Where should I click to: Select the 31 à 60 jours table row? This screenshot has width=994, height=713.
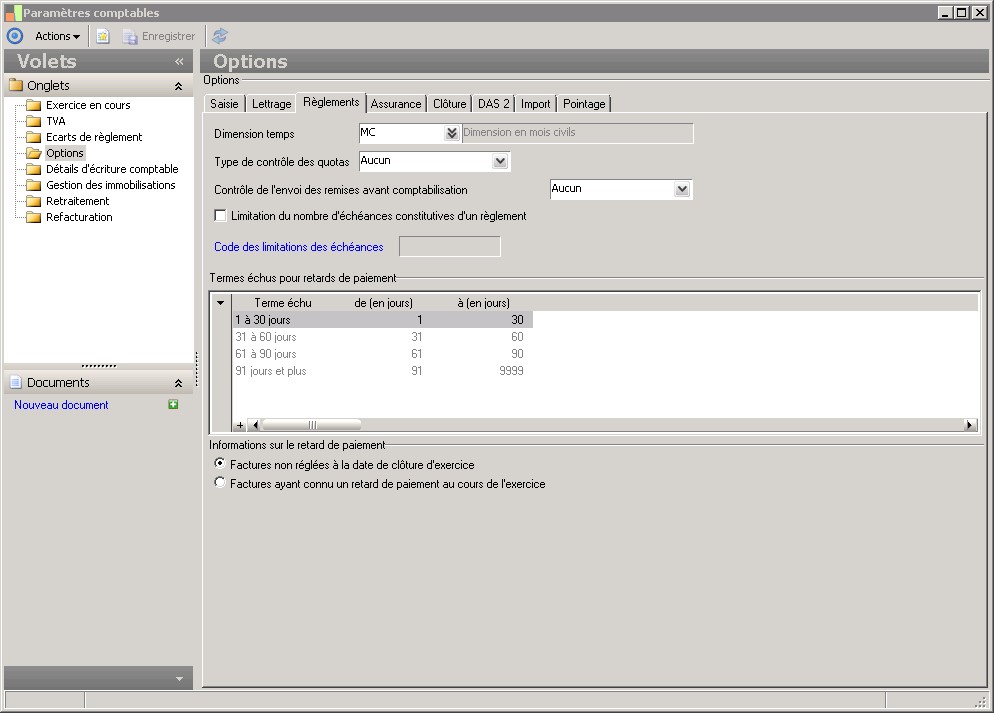pos(266,338)
